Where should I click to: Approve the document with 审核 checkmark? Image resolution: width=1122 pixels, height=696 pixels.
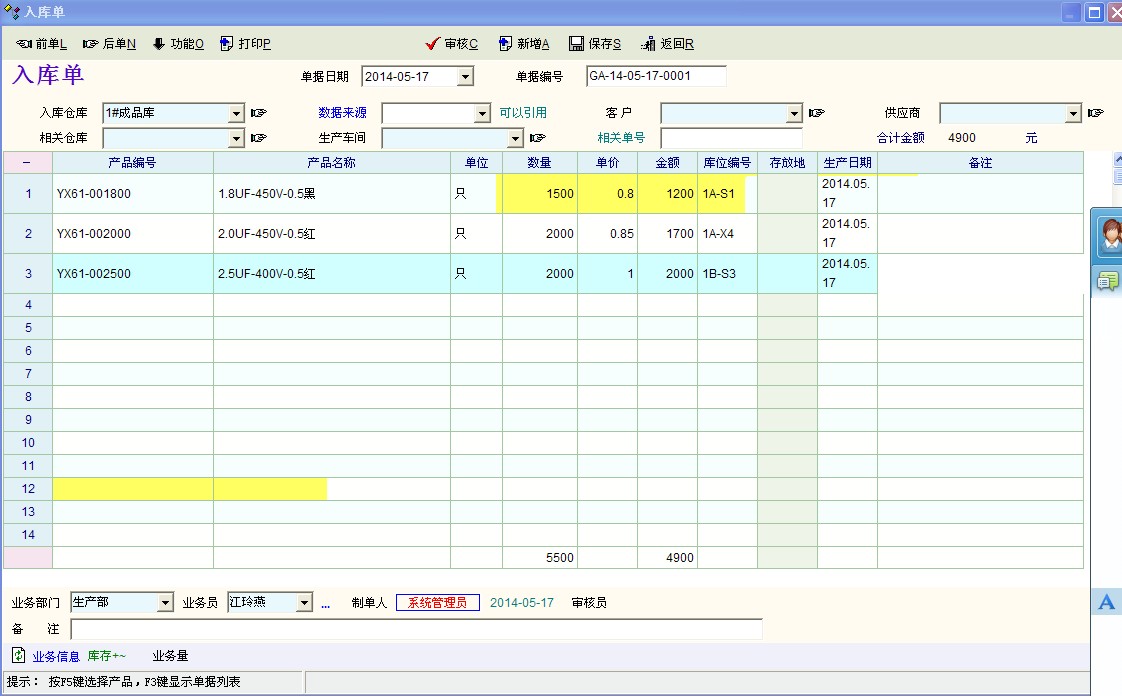[452, 44]
